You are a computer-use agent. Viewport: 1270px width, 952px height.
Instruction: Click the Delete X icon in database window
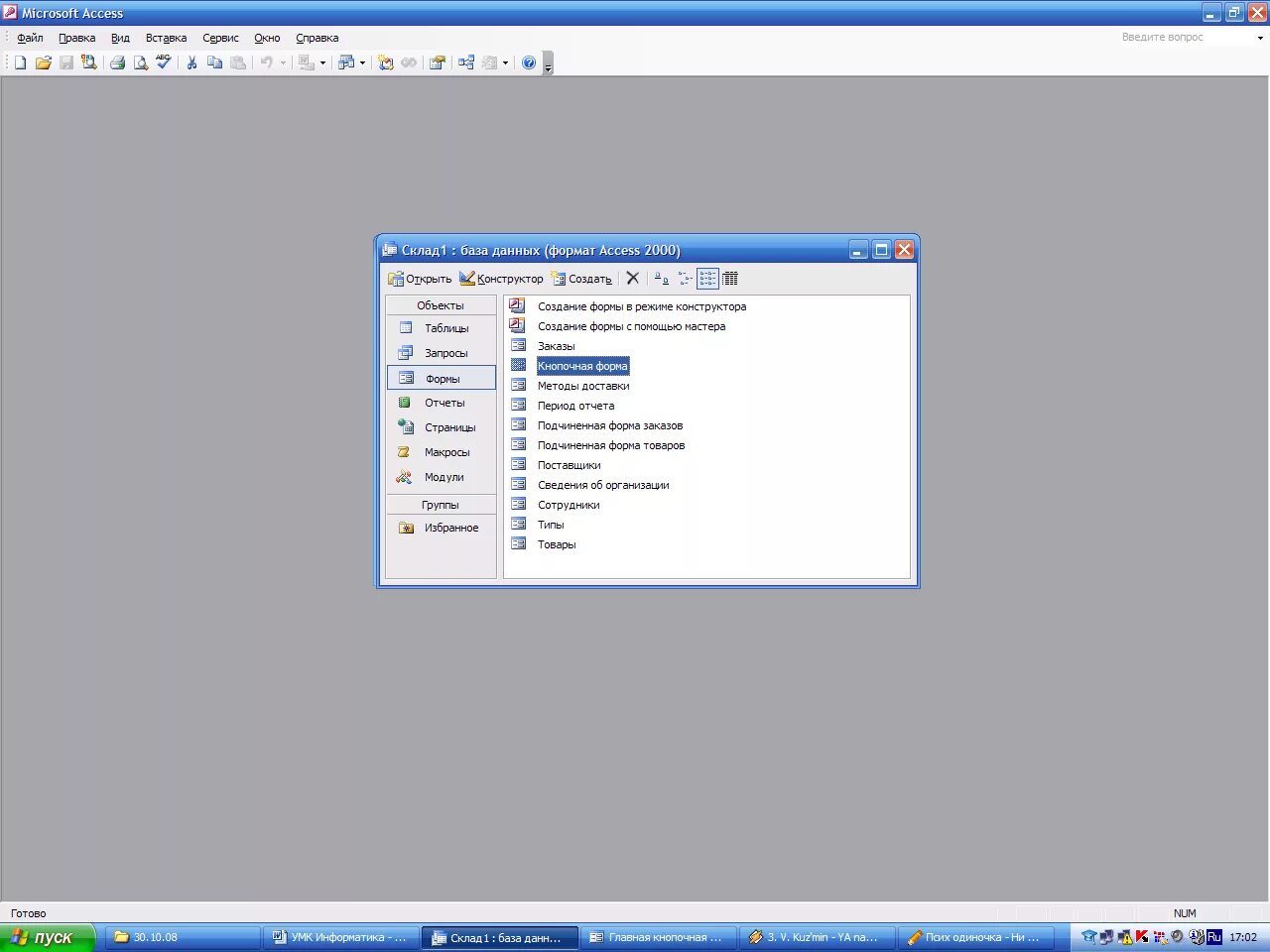633,279
